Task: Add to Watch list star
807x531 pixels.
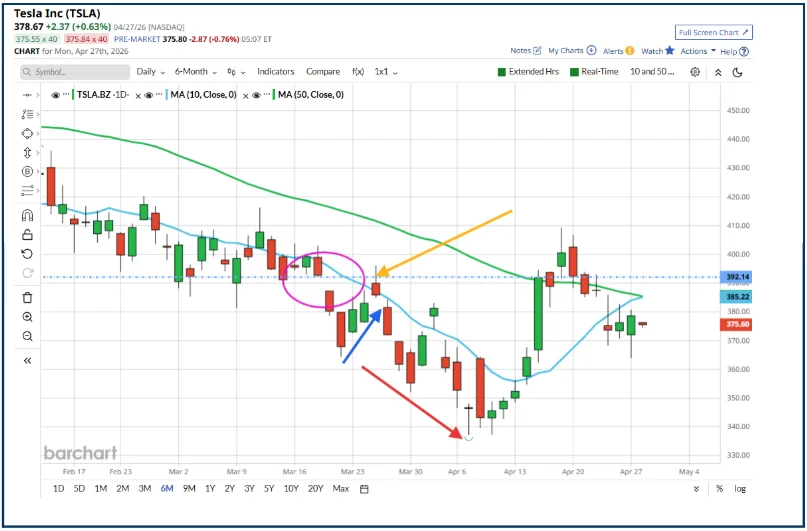Action: [x=657, y=50]
